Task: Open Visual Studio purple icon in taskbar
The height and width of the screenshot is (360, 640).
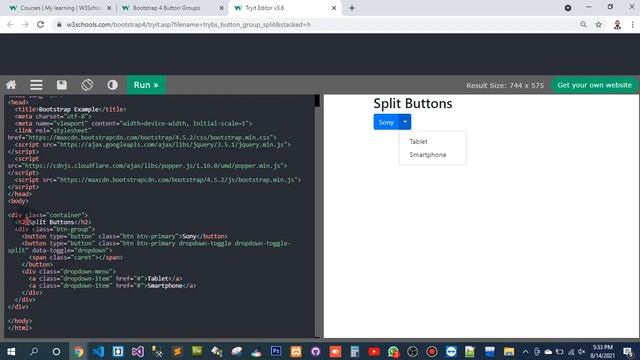Action: point(138,351)
